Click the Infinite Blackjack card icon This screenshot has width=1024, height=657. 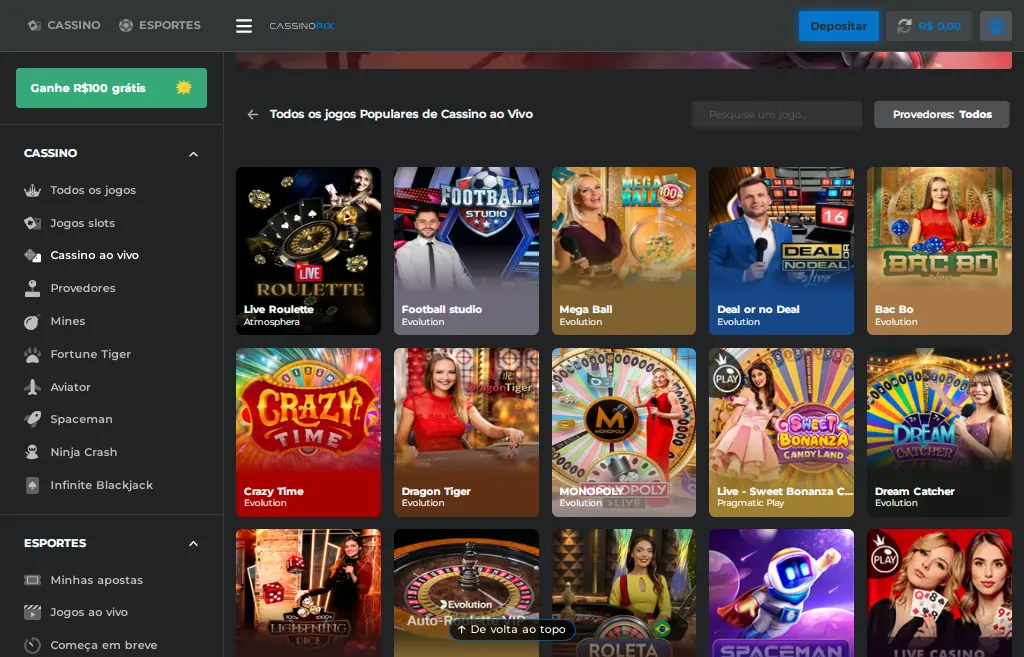click(x=32, y=485)
